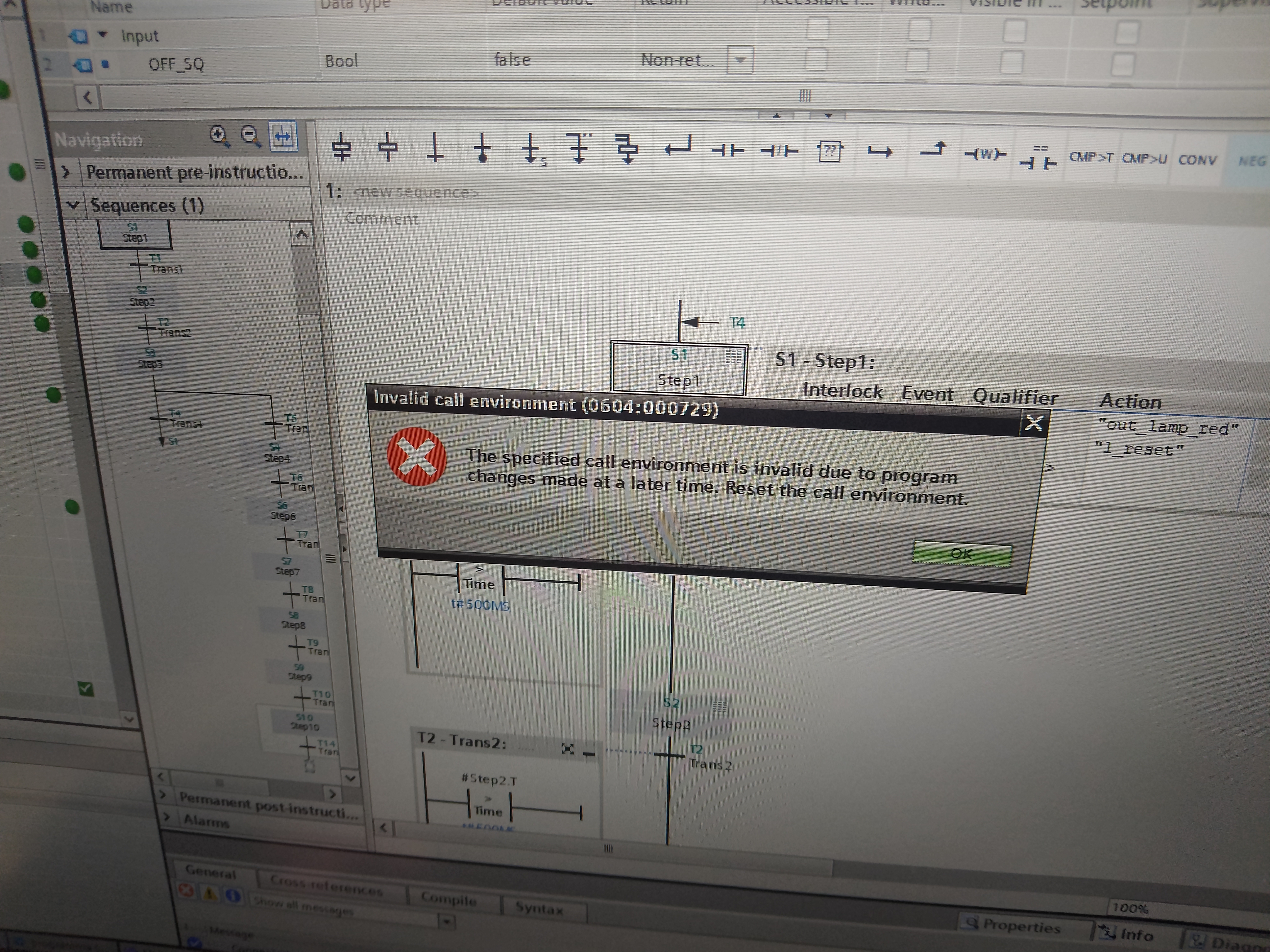The image size is (1270, 952).
Task: Insert CMP>U comparator
Action: 1144,158
